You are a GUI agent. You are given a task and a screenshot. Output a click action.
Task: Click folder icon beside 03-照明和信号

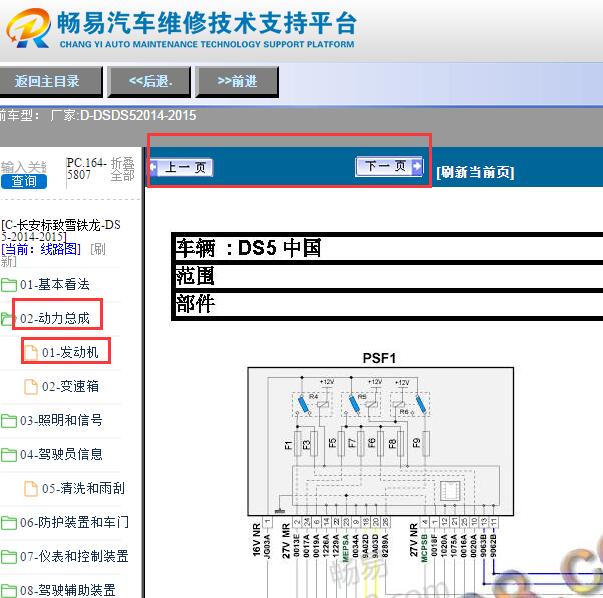(x=8, y=421)
